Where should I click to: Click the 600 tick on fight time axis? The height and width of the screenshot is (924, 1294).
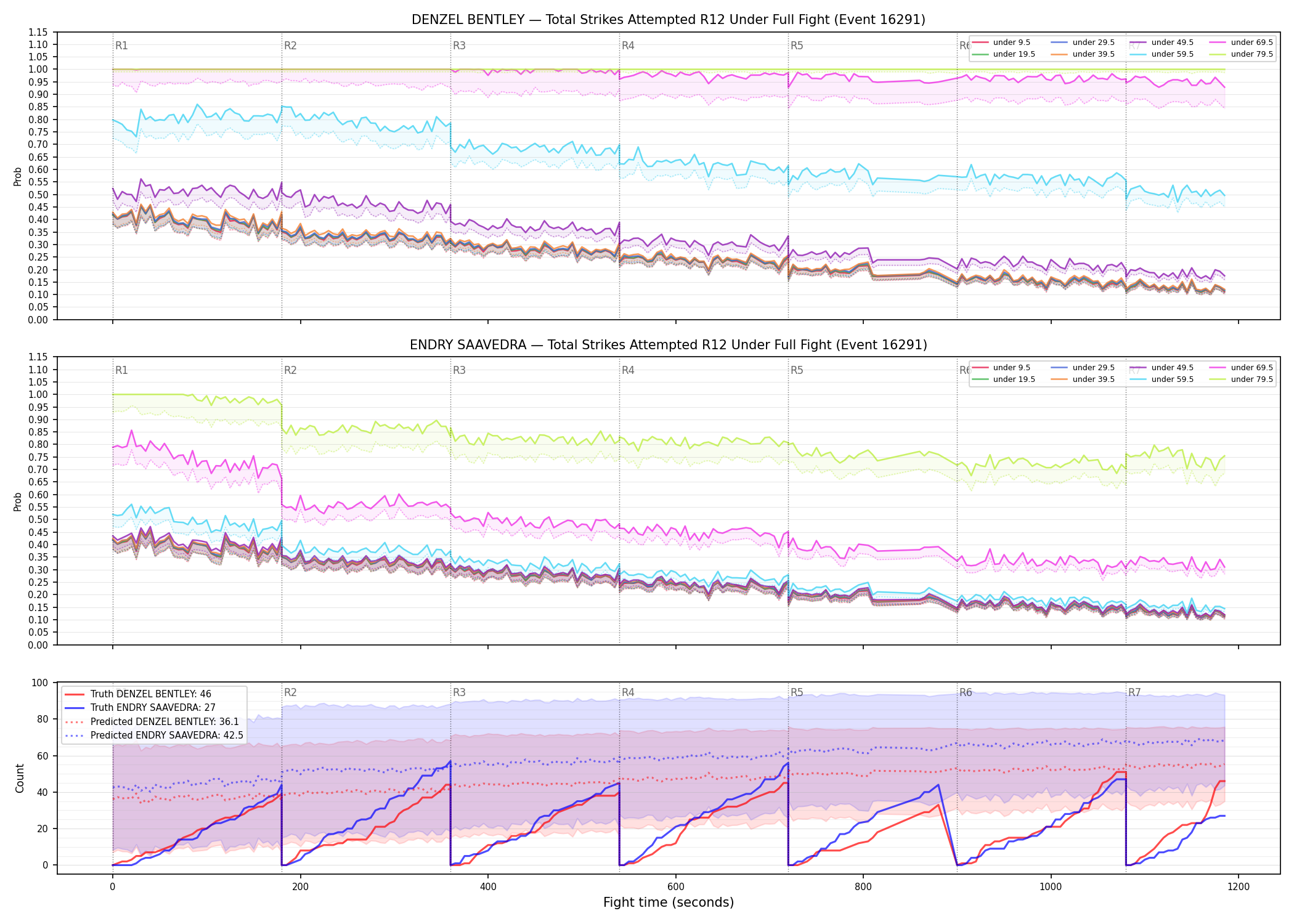coord(675,887)
